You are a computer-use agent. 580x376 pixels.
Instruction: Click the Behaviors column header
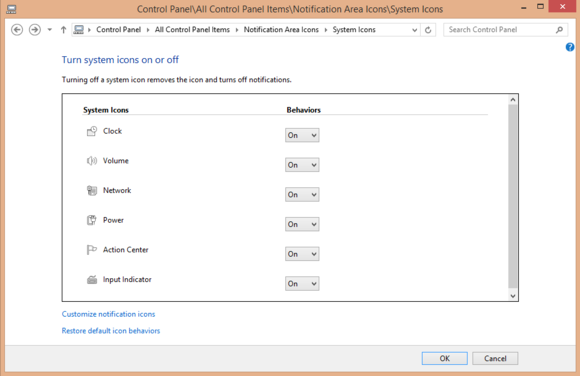(304, 110)
